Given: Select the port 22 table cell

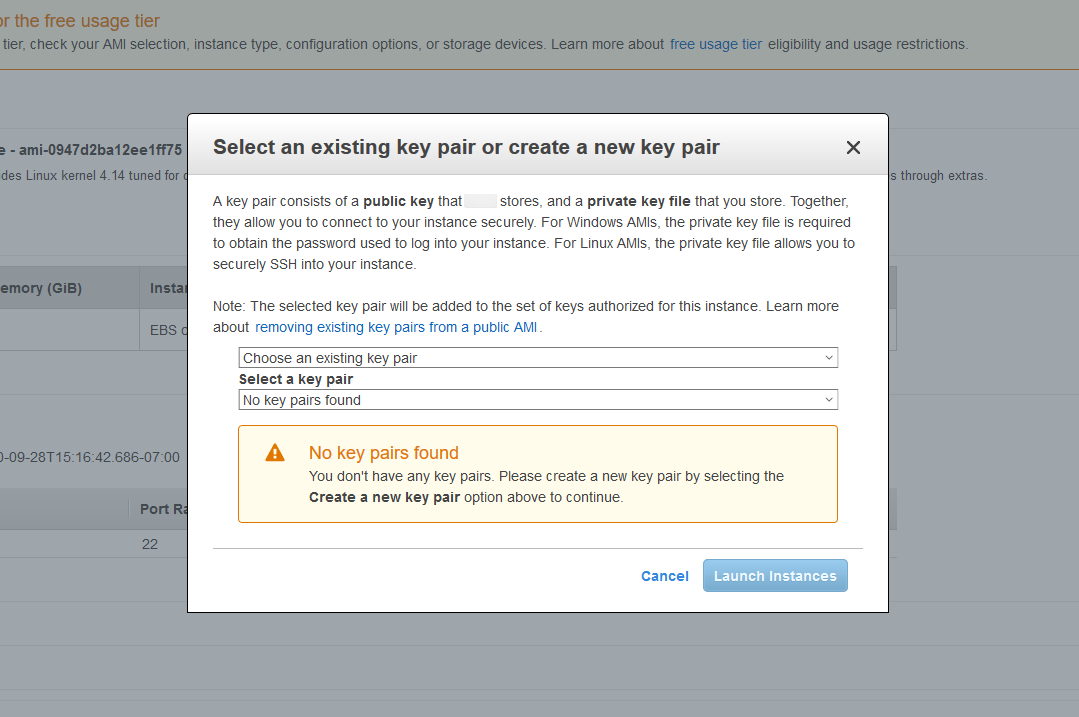Looking at the screenshot, I should (150, 545).
